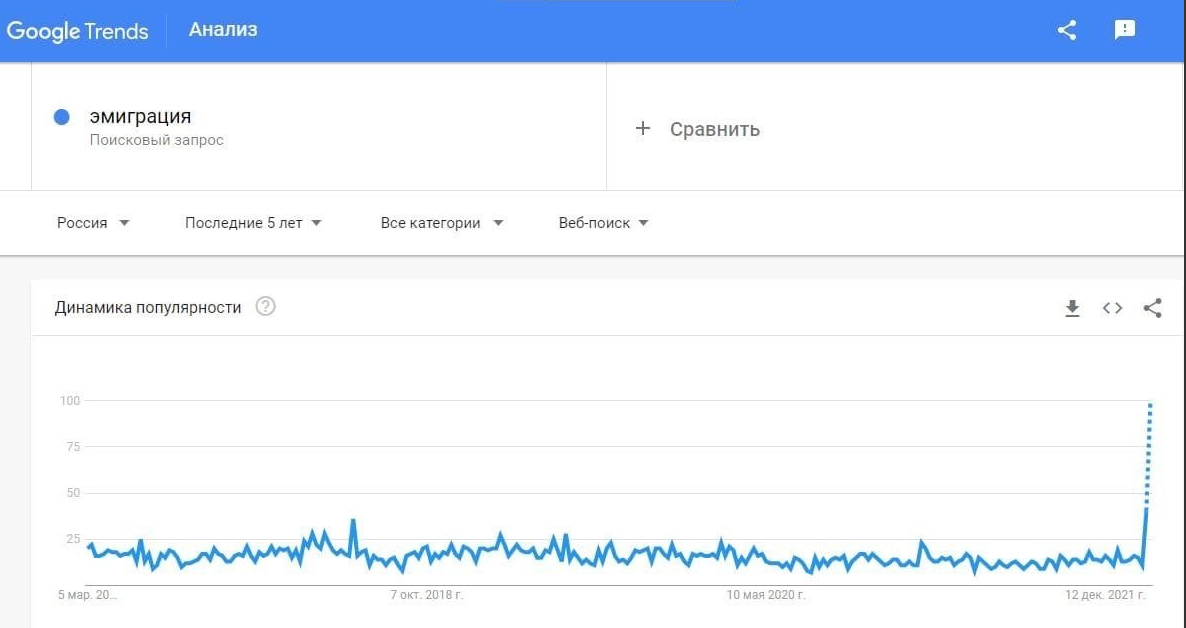Click the 7 окт. 2018 г. axis label
This screenshot has height=628, width=1186.
[x=426, y=595]
